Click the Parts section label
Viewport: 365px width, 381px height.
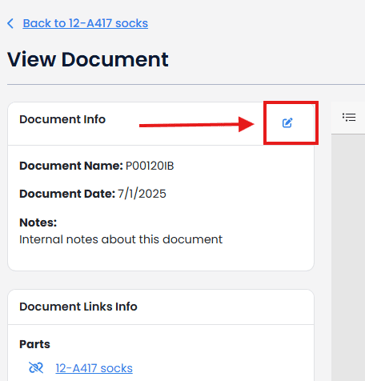click(35, 344)
